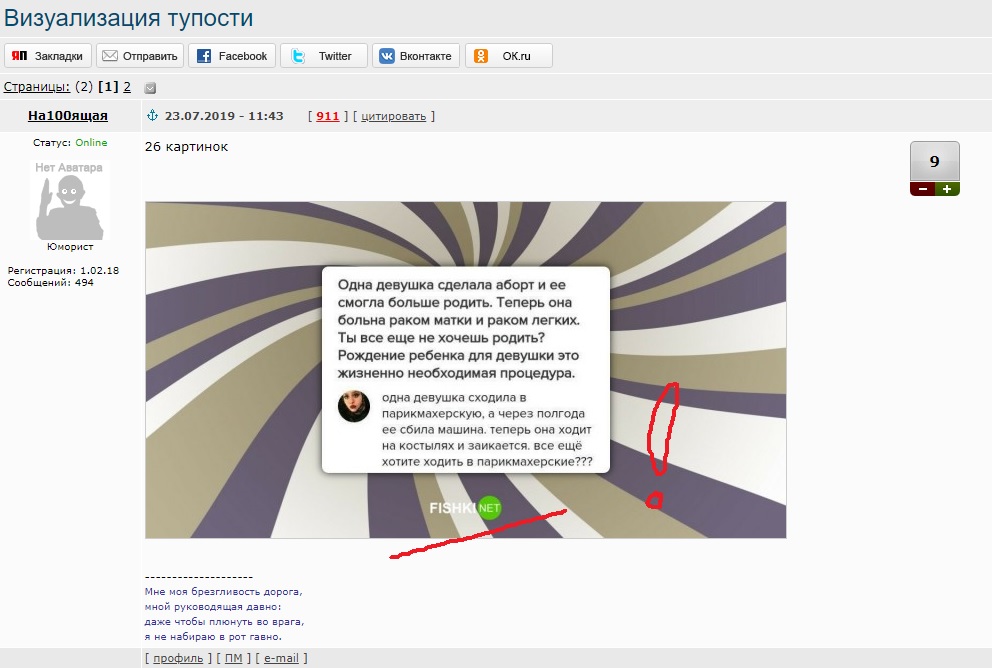Image resolution: width=994 pixels, height=668 pixels.
Task: Add this page to Закладки bookmarks
Action: point(48,56)
